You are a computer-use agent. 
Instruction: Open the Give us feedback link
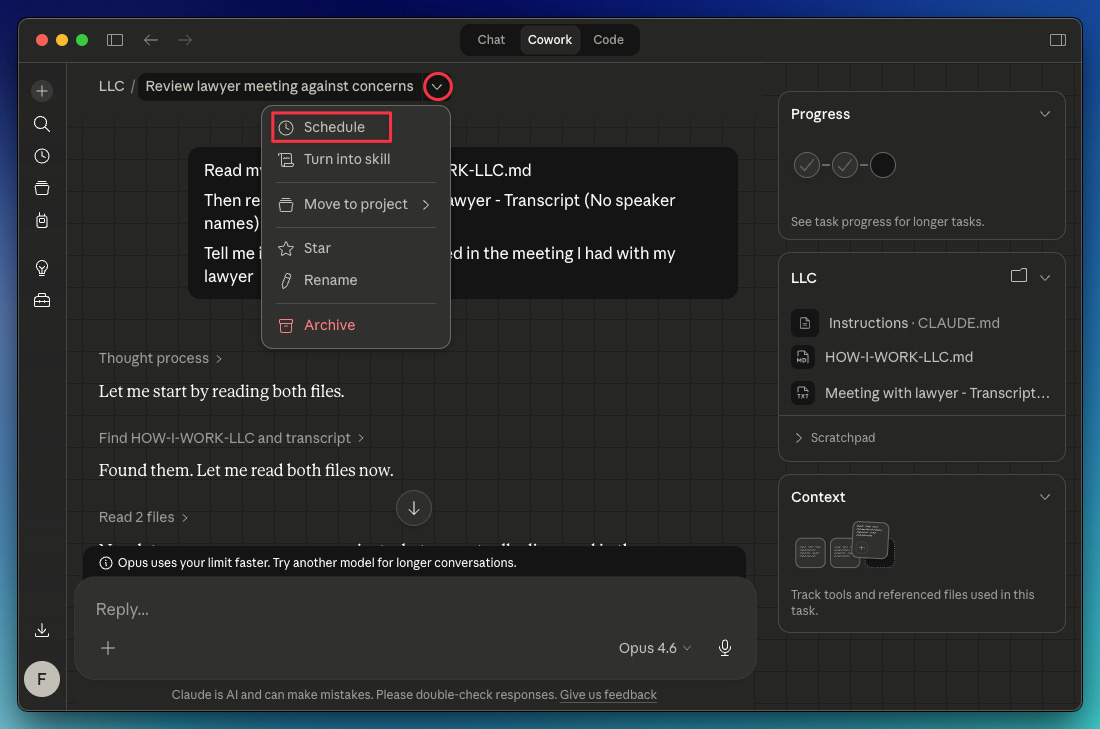[608, 695]
